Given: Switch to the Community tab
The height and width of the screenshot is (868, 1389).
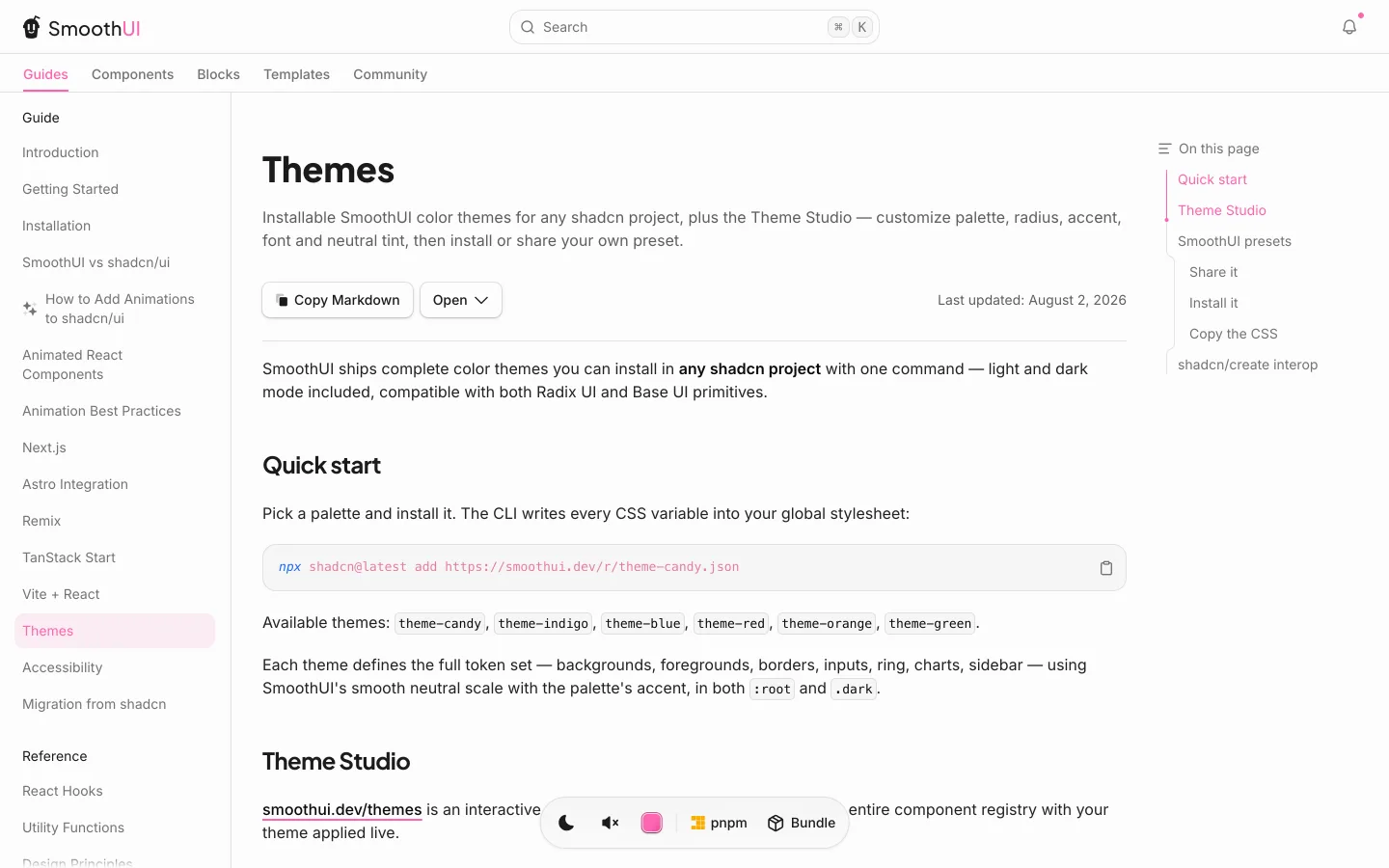Looking at the screenshot, I should coord(391,74).
